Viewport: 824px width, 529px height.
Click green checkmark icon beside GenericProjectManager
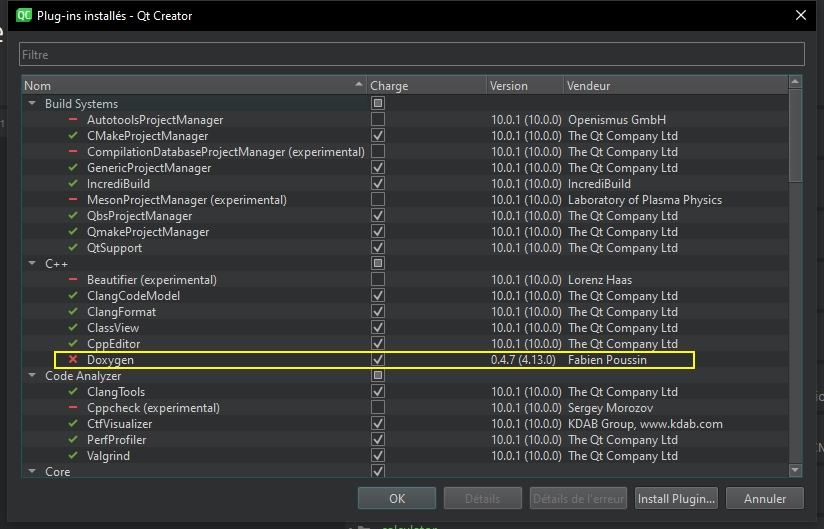(73, 168)
